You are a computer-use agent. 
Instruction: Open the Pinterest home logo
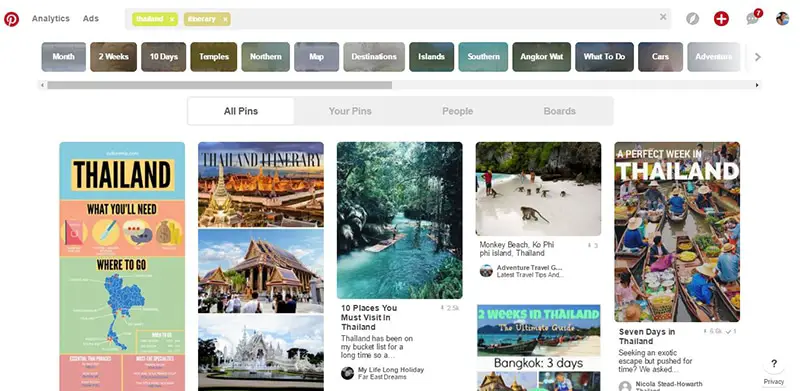[11, 19]
